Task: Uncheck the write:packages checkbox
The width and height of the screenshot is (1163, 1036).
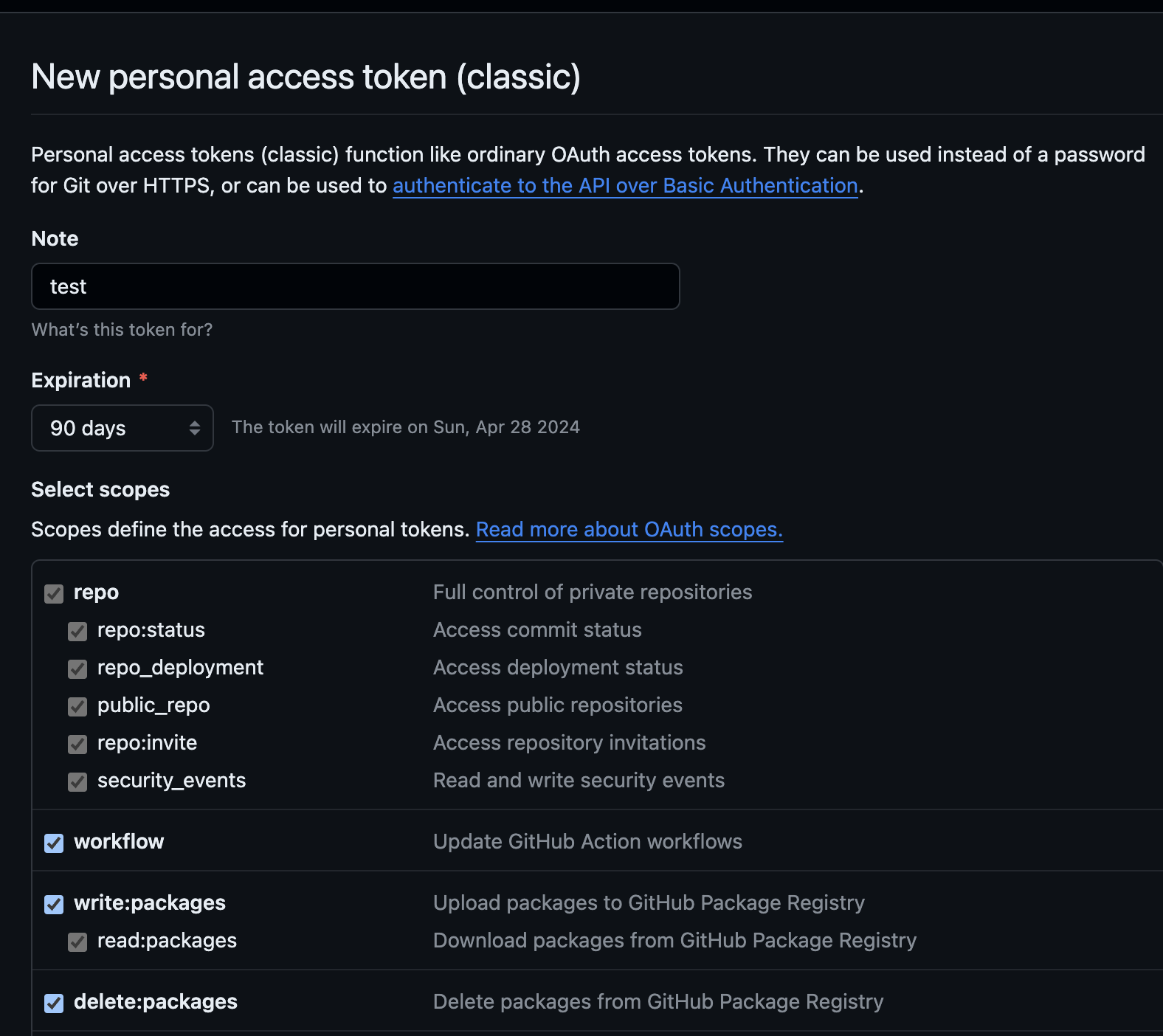Action: [54, 904]
